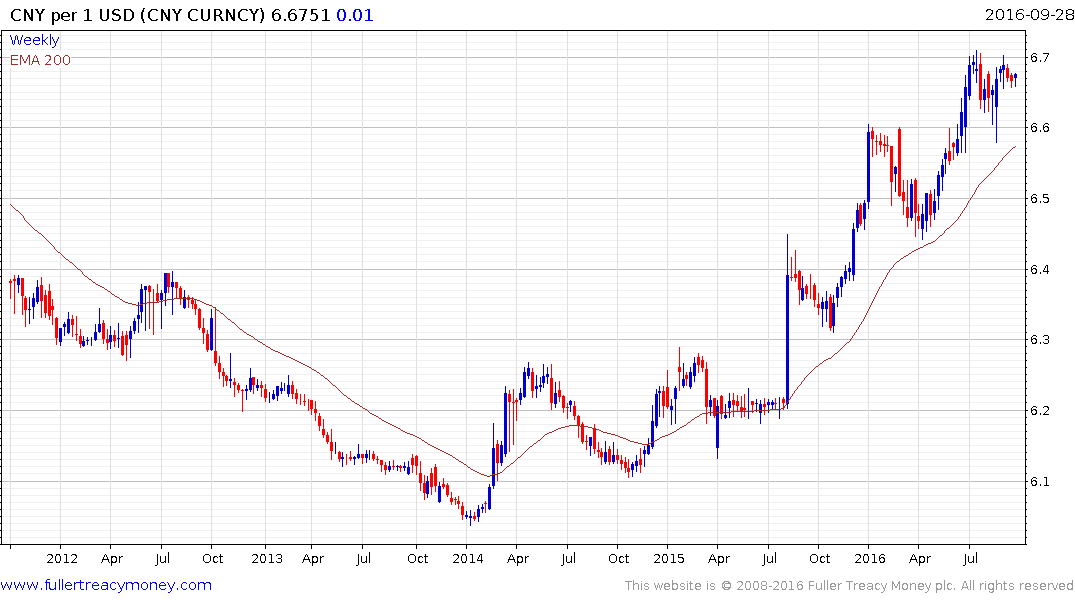The height and width of the screenshot is (600, 1075).
Task: Click the Weekly interval label
Action: (x=34, y=40)
